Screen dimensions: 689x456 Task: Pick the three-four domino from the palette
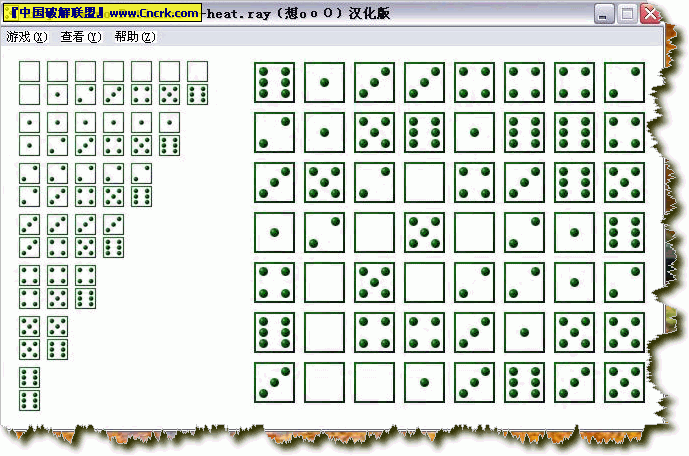point(58,236)
